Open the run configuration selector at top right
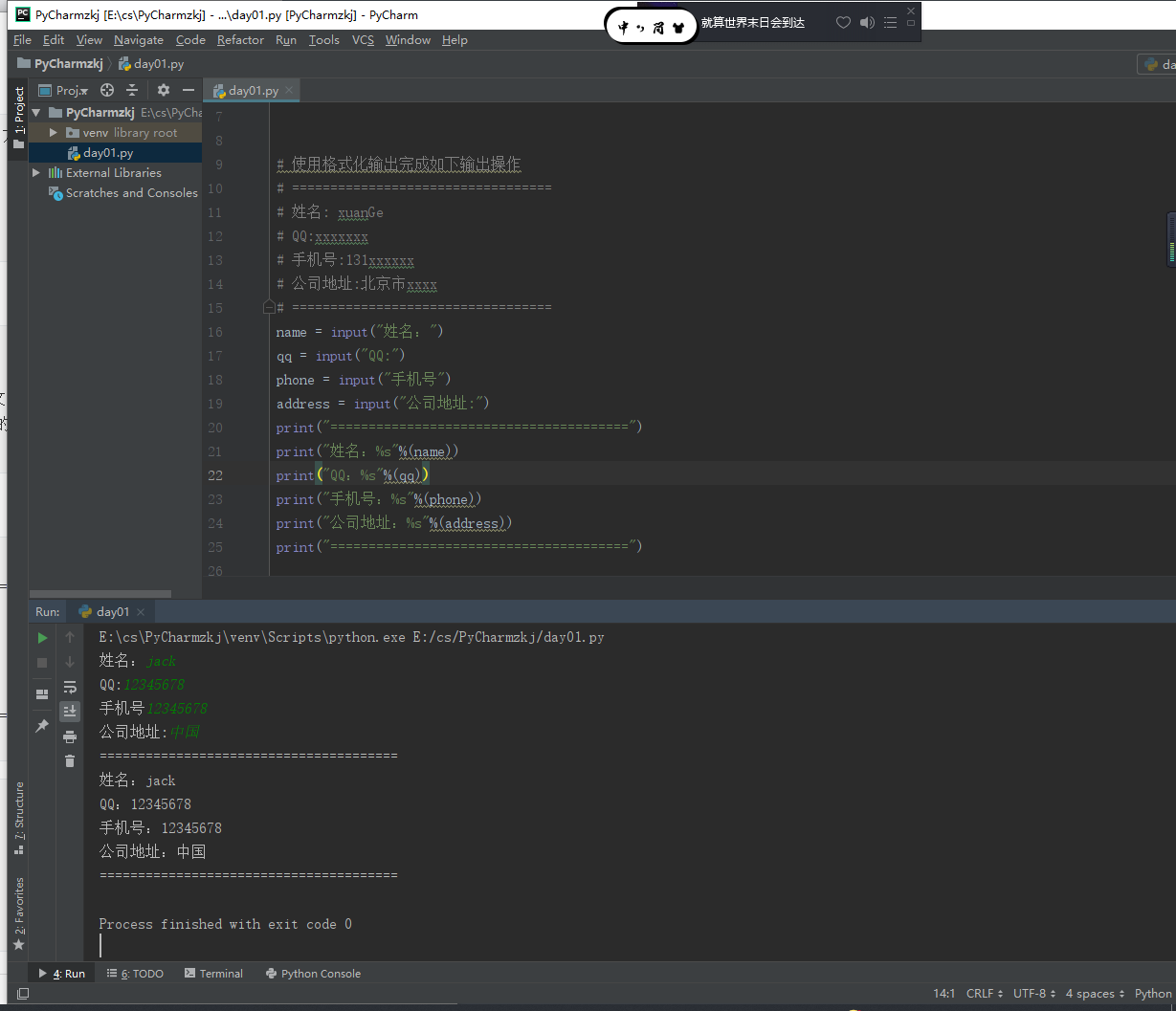The width and height of the screenshot is (1176, 1011). 1156,64
